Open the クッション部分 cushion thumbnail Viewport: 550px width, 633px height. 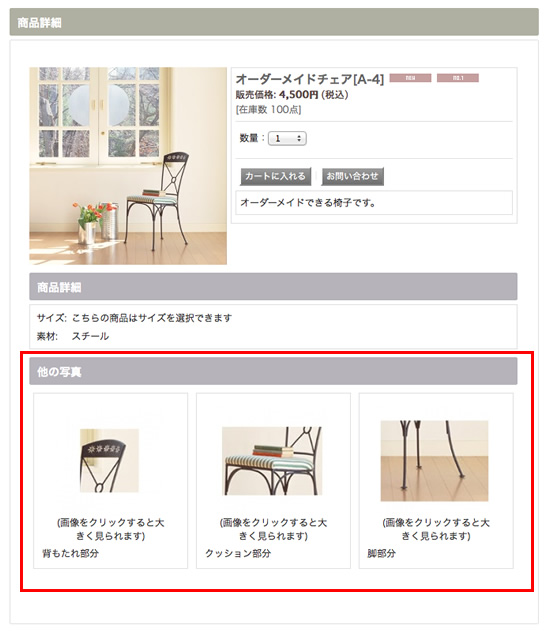click(272, 461)
